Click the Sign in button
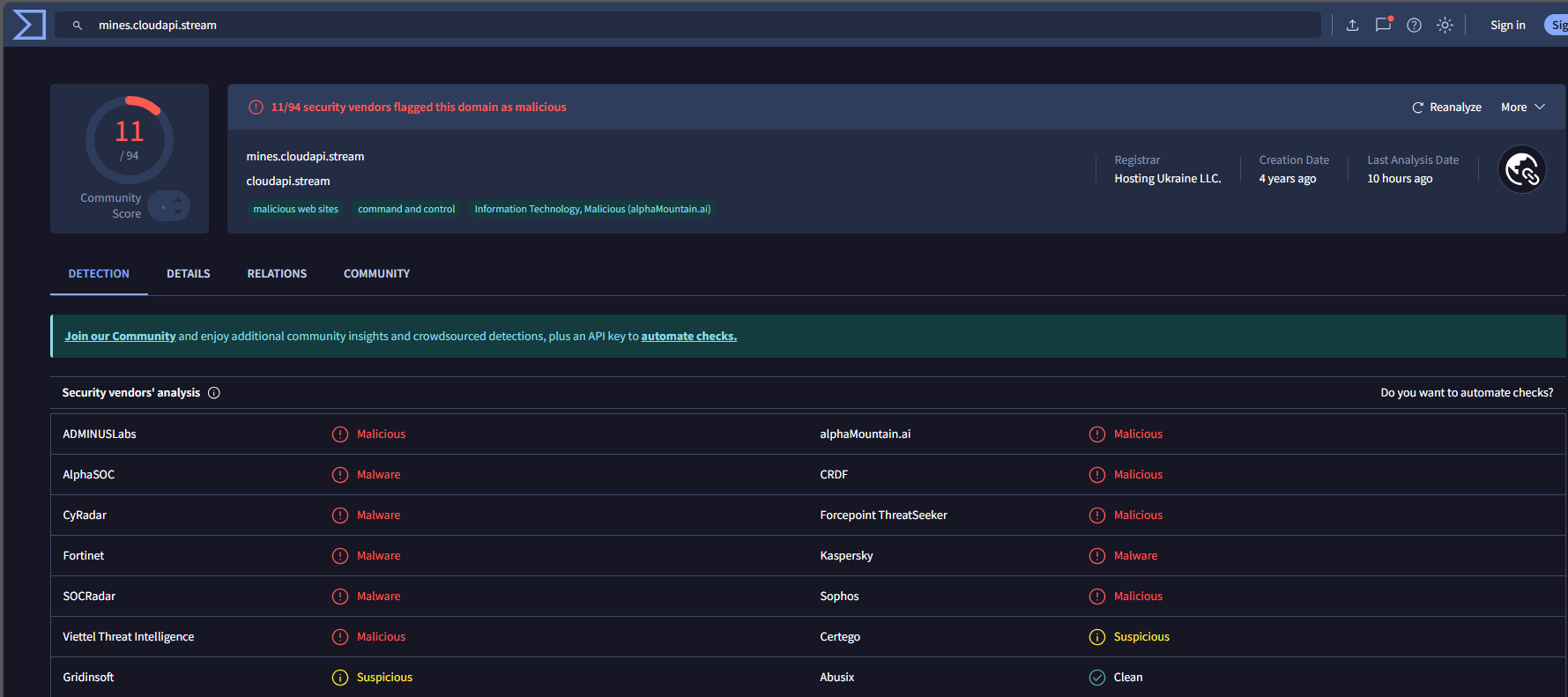 (x=1507, y=26)
